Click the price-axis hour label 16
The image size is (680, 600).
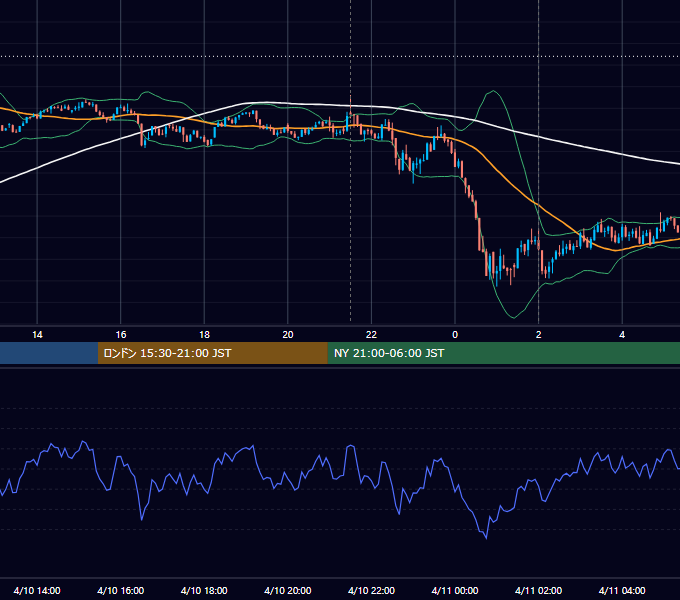click(121, 335)
